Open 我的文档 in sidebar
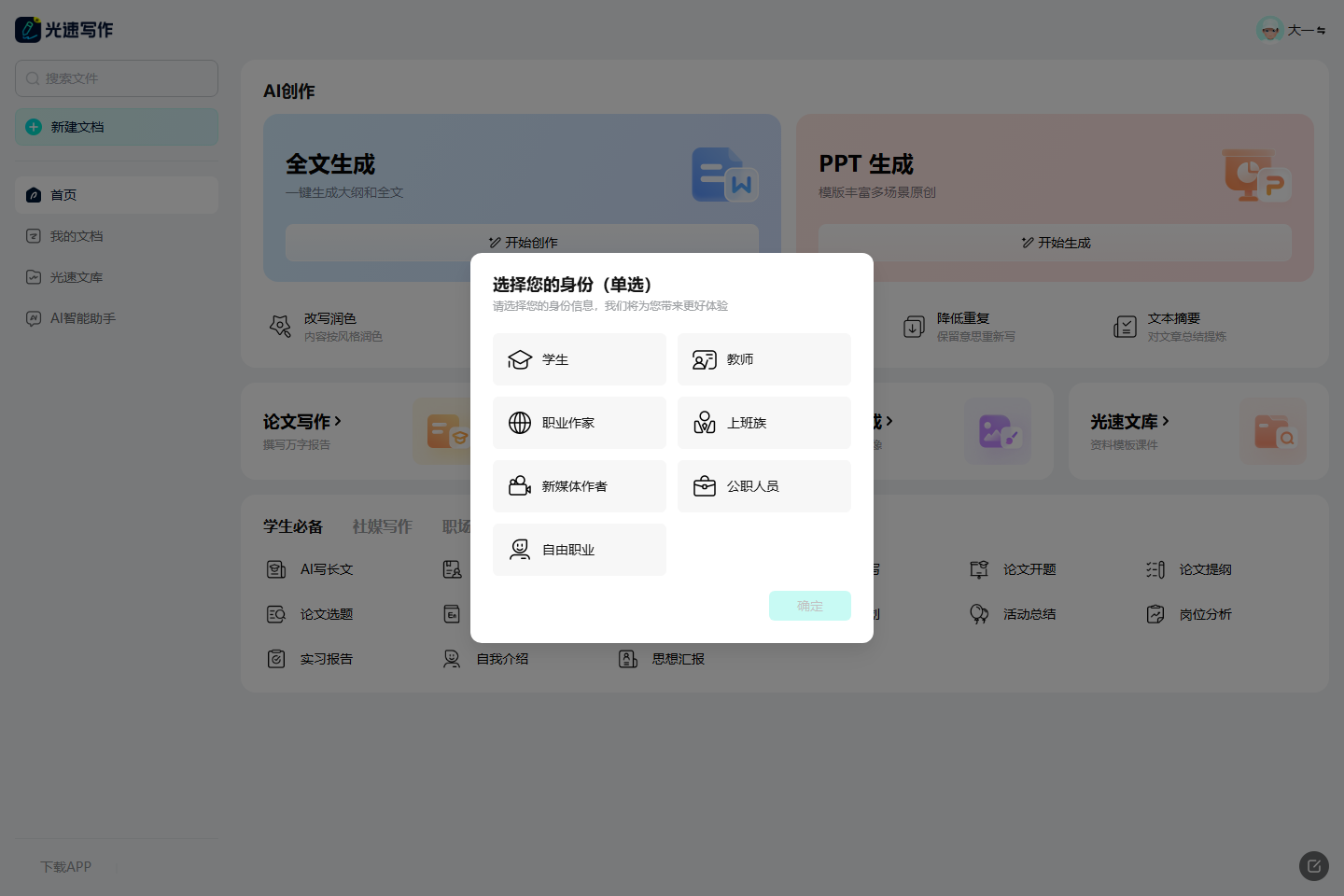The width and height of the screenshot is (1344, 896). [117, 236]
